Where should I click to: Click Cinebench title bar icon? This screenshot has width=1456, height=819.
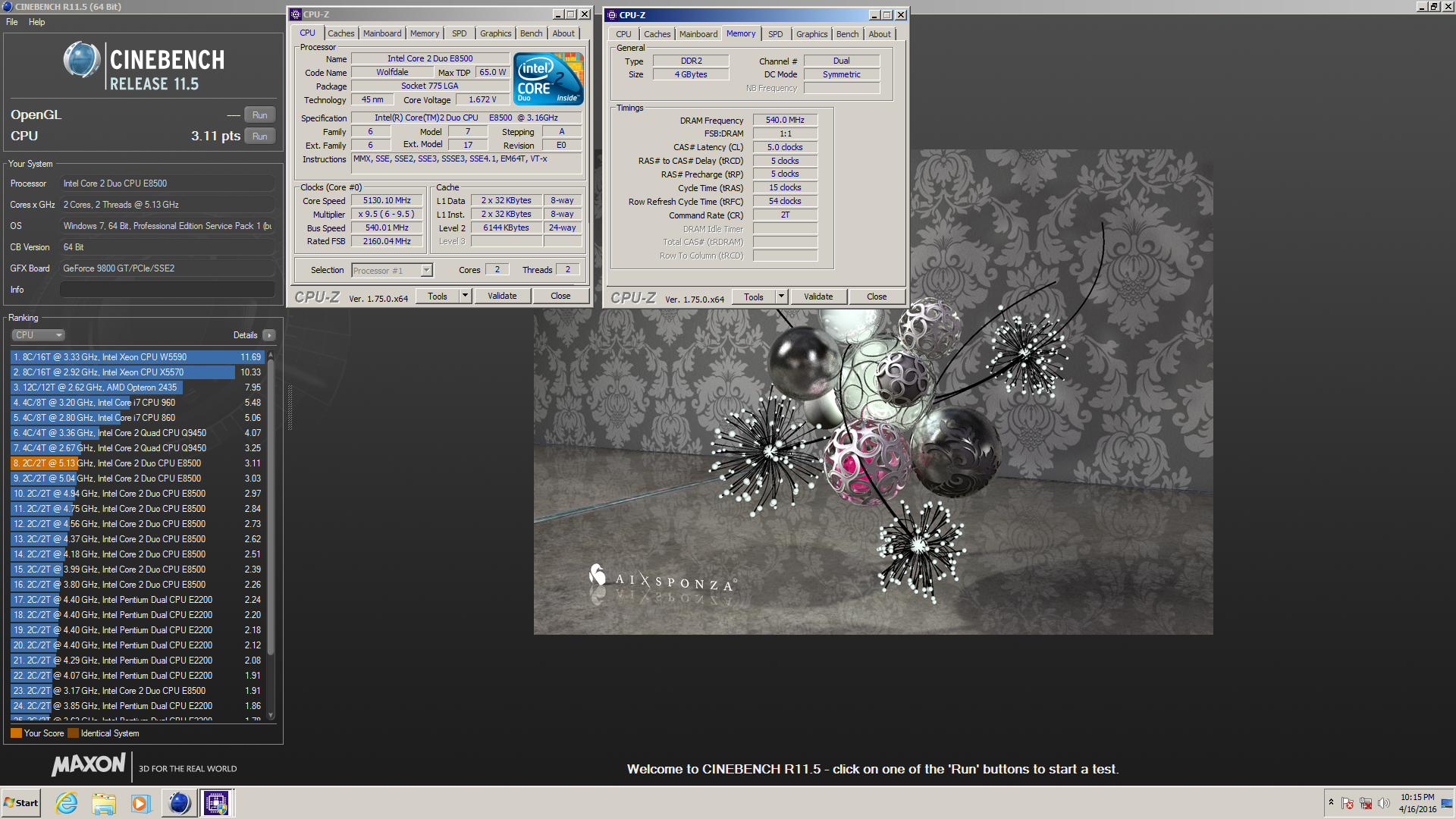(8, 7)
